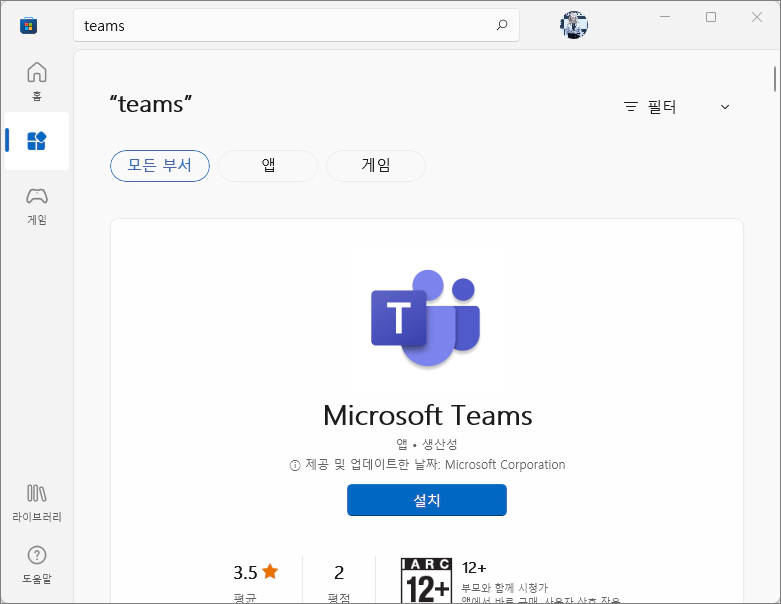Go to Home (홈) in sidebar
This screenshot has width=781, height=604.
click(37, 81)
